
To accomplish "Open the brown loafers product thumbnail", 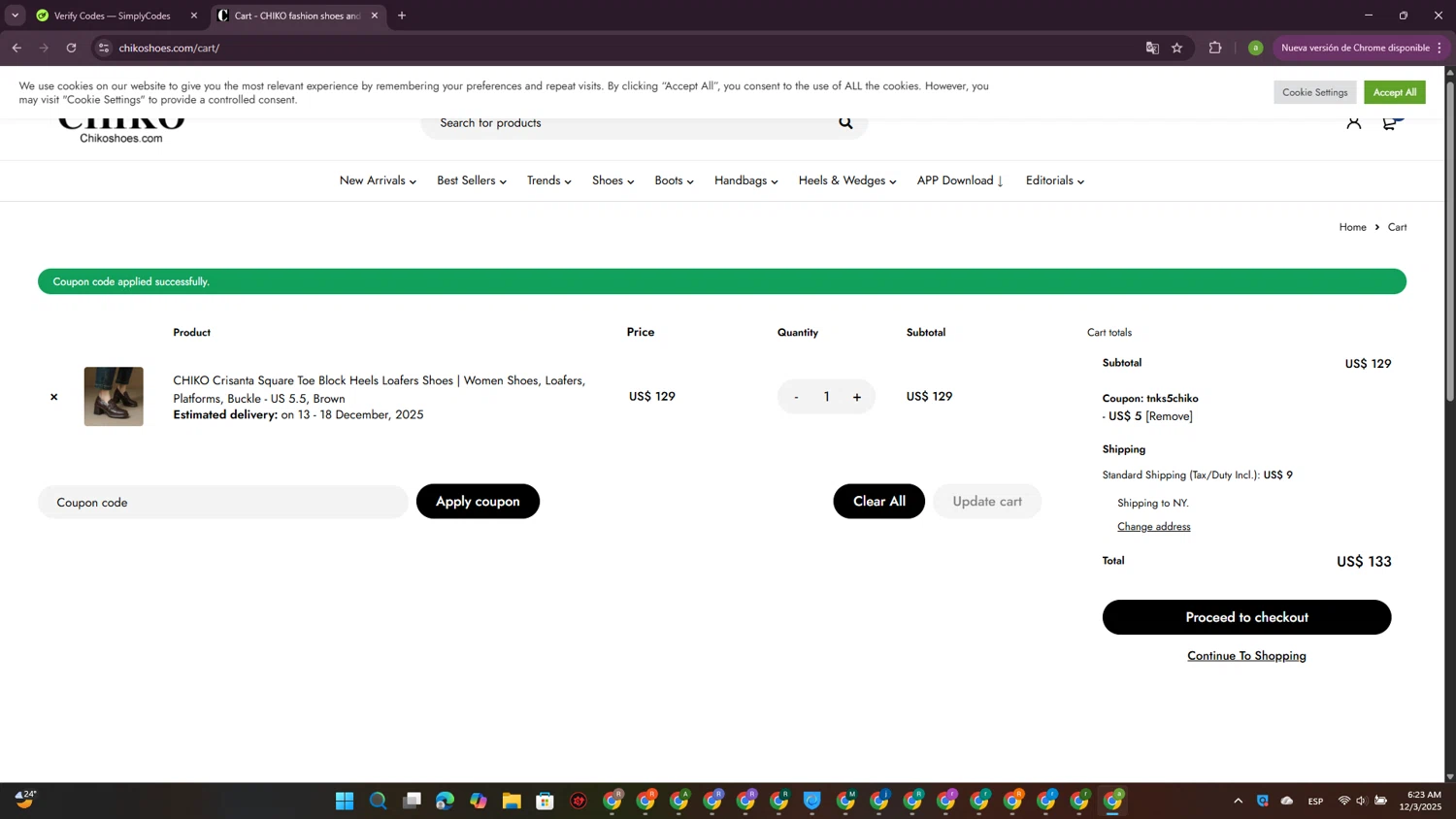I will point(114,396).
